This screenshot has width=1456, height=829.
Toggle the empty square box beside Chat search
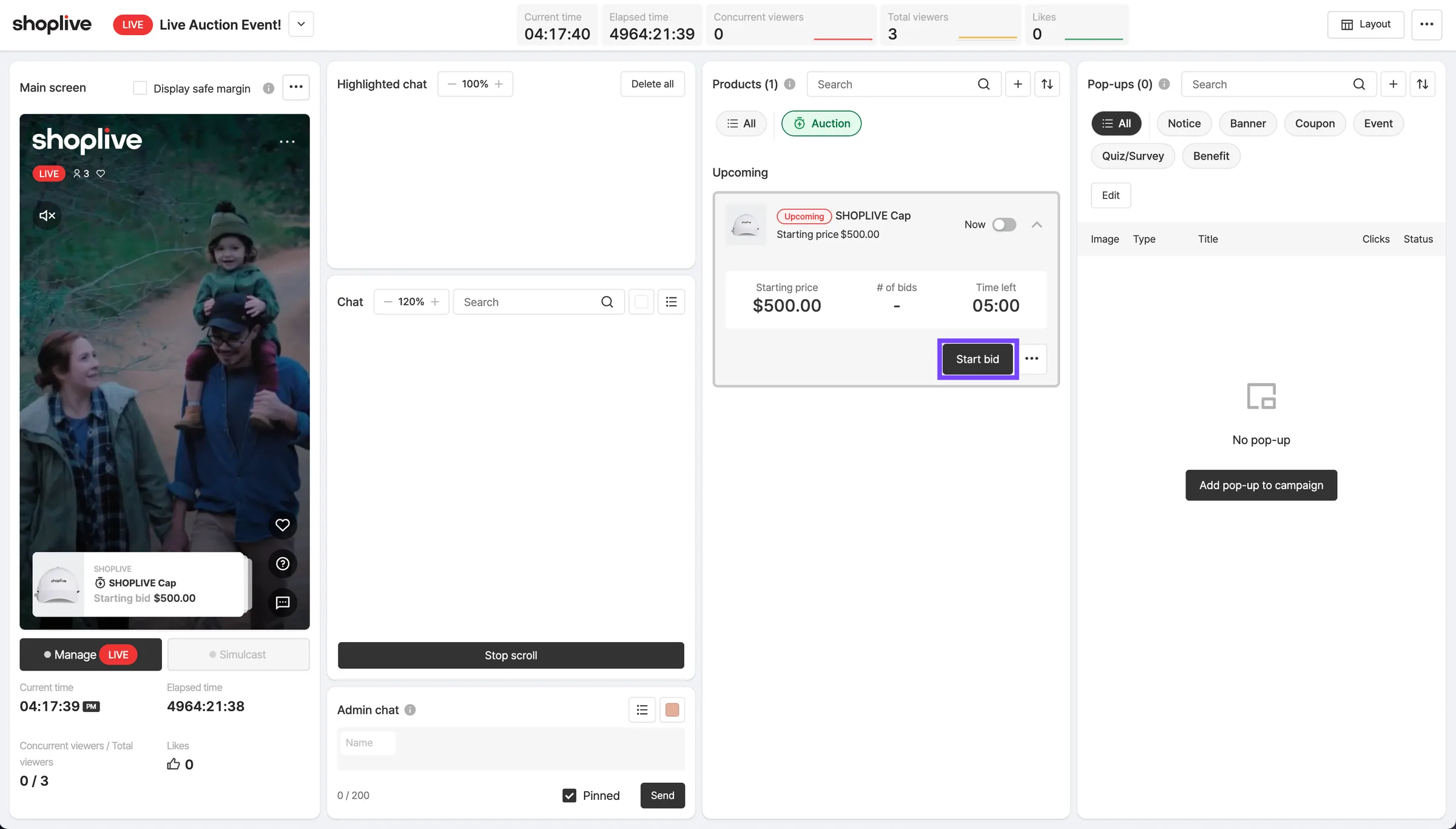[641, 302]
